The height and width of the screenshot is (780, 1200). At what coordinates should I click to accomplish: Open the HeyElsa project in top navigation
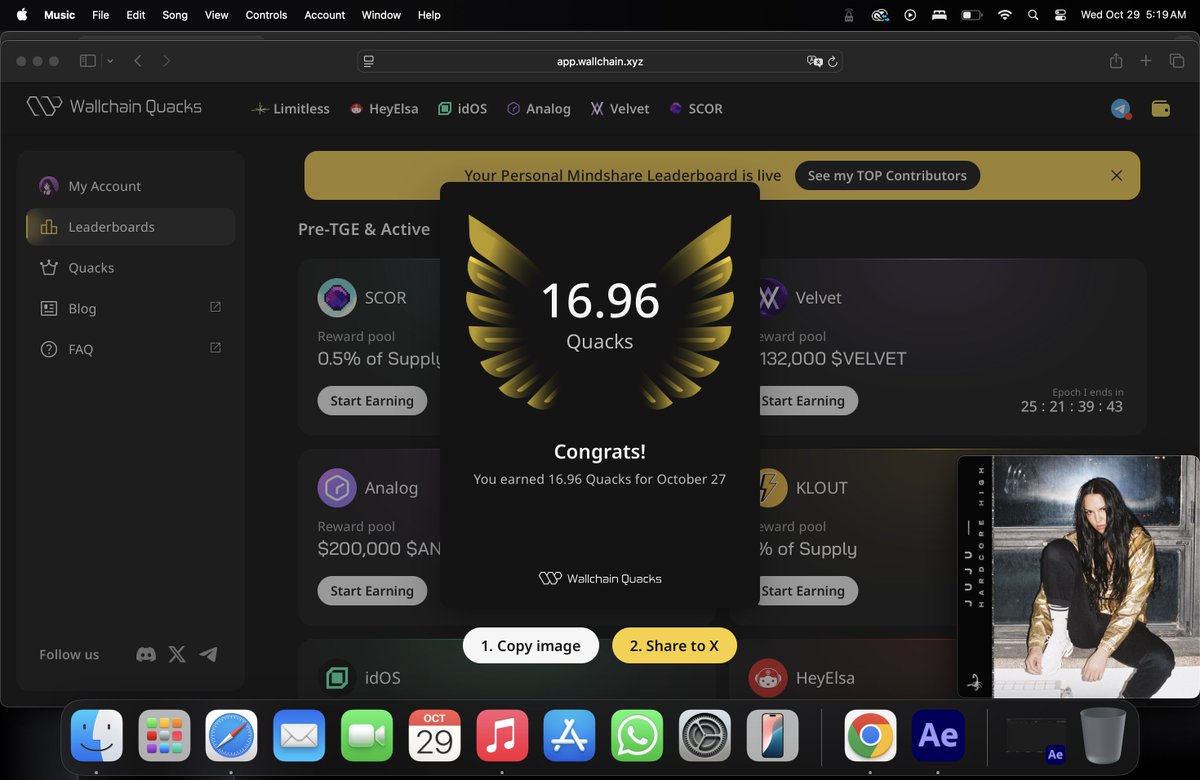(384, 108)
